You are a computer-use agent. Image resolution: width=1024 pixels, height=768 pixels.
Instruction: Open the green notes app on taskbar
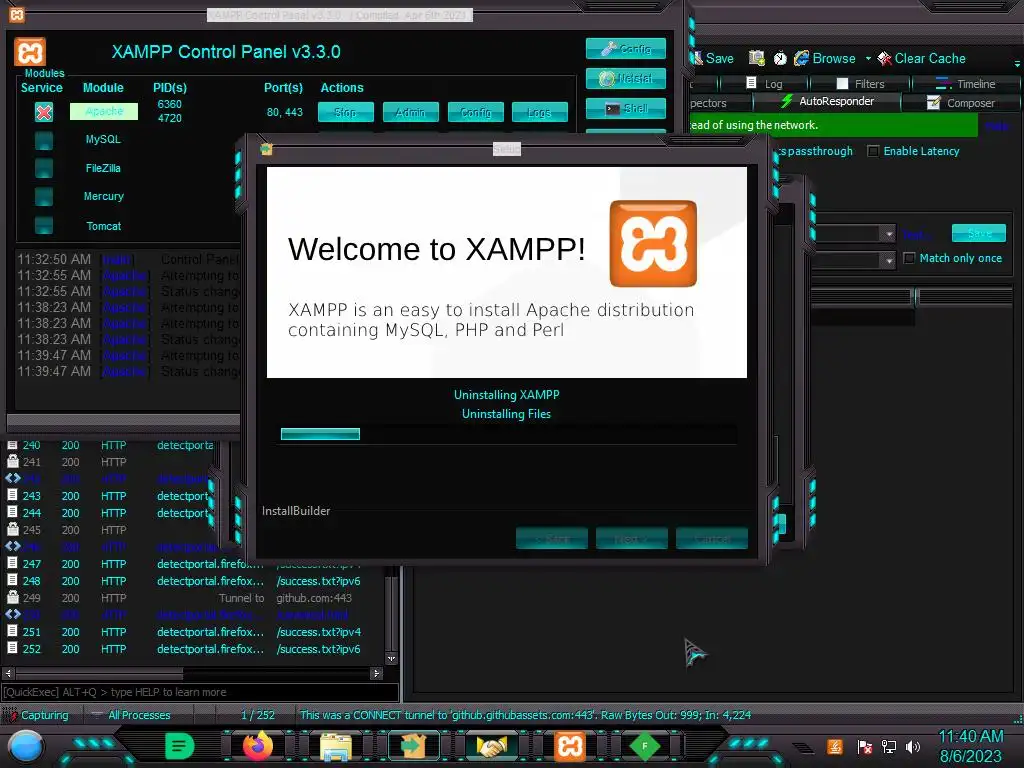coord(180,746)
